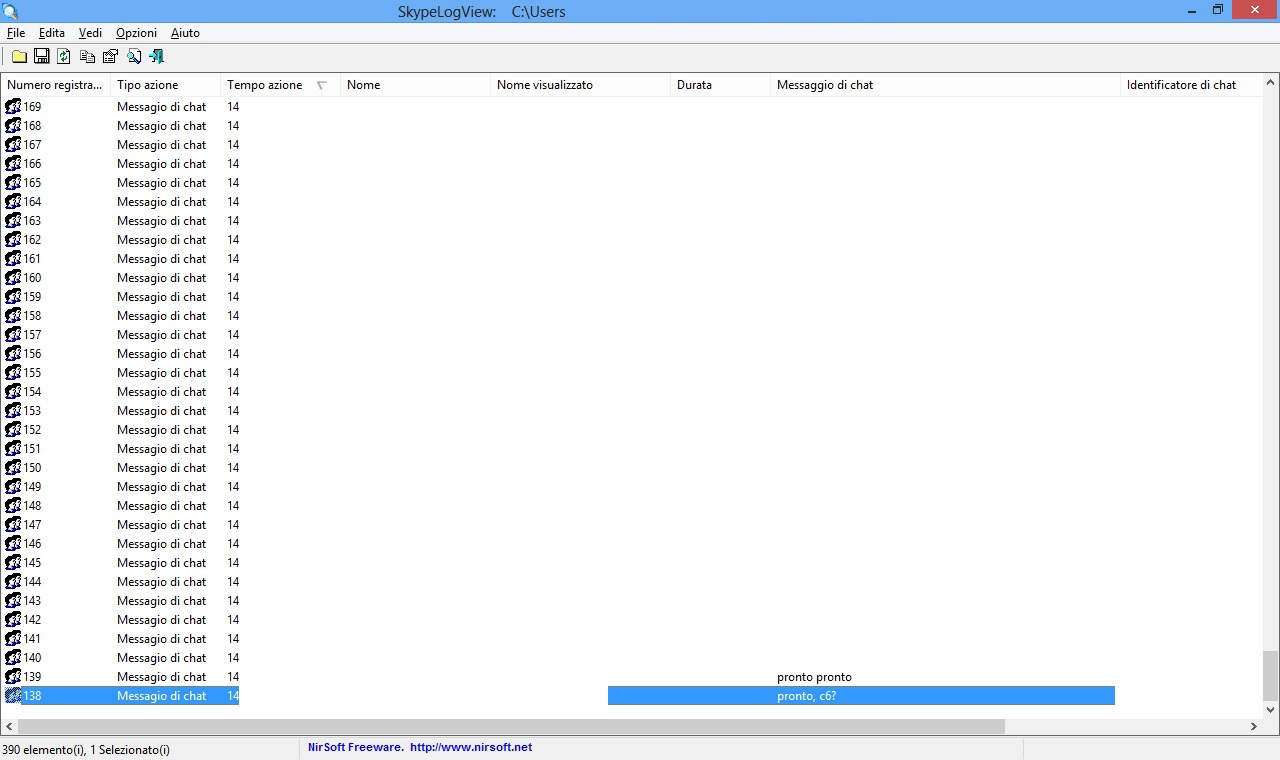Viewport: 1280px width, 760px height.
Task: Click the horizontal scrollbar right arrow
Action: 1254,726
